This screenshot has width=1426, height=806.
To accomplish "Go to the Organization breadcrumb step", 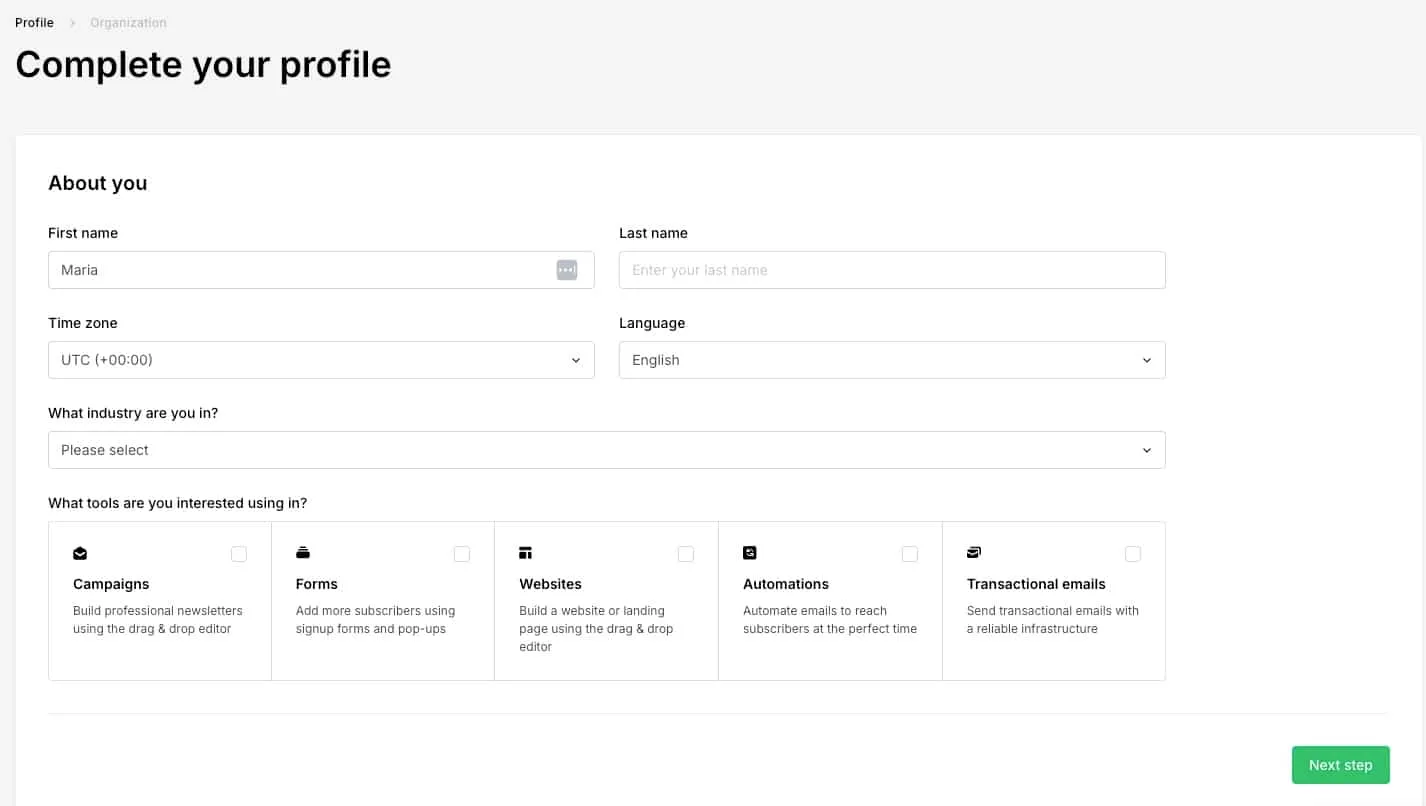I will (128, 22).
